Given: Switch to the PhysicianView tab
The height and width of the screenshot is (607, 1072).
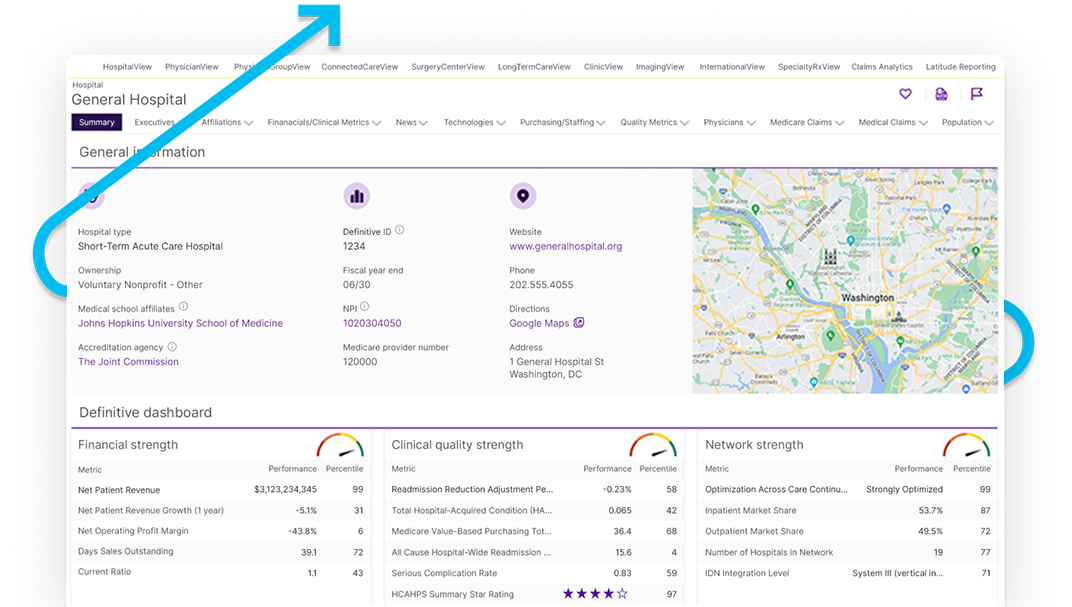Looking at the screenshot, I should coord(191,66).
